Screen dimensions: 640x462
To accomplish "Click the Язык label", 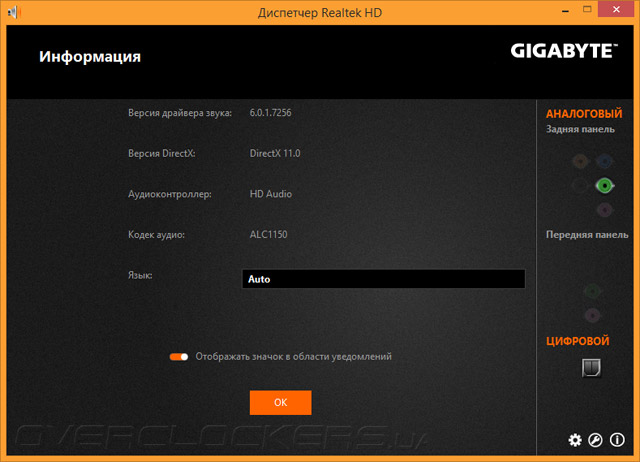I will [140, 275].
